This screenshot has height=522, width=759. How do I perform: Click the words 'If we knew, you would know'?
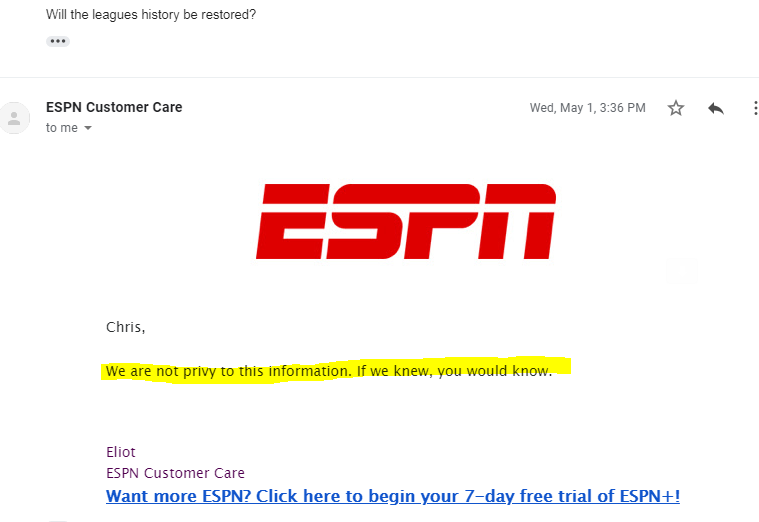click(x=453, y=371)
